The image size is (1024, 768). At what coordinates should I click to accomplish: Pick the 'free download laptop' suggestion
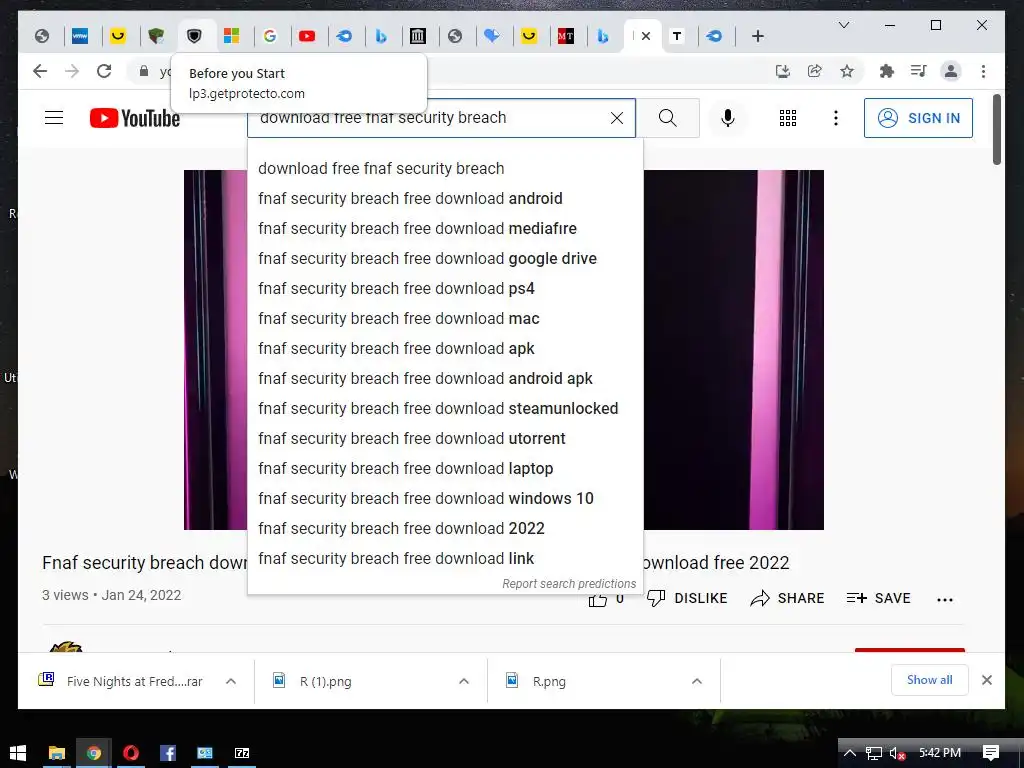pos(445,469)
